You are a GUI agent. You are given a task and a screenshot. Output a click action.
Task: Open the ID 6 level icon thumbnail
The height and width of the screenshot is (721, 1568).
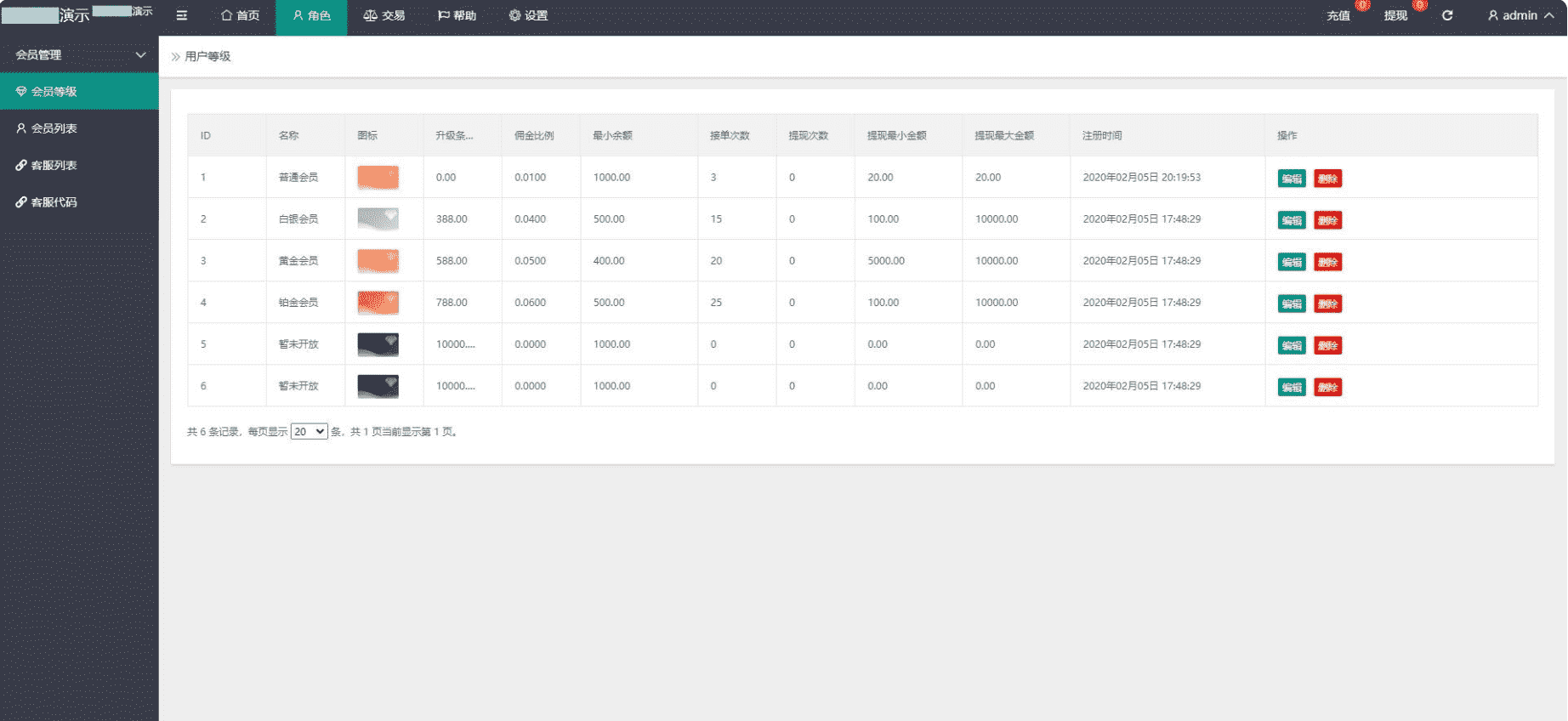coord(378,385)
